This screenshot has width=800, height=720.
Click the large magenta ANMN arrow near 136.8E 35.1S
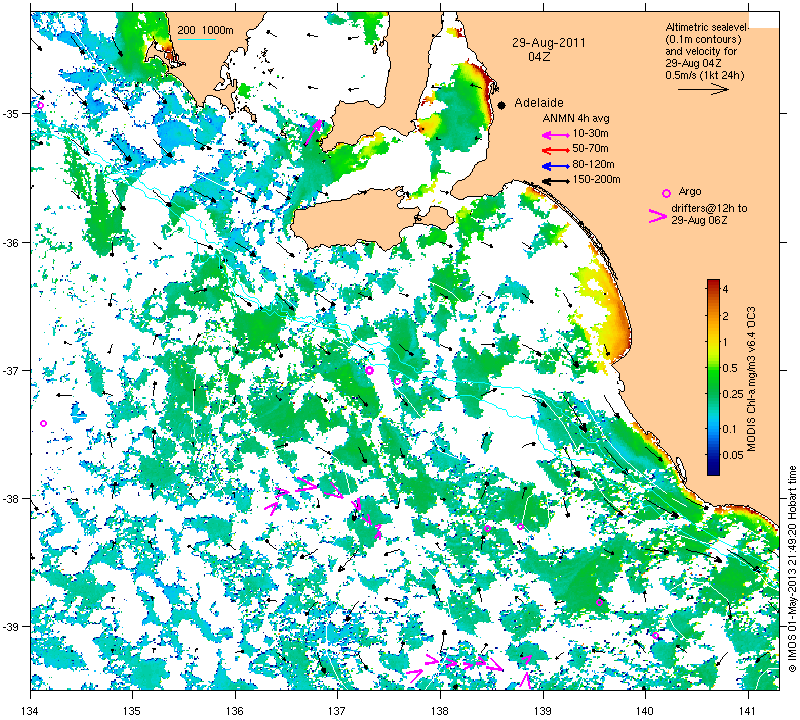click(313, 133)
